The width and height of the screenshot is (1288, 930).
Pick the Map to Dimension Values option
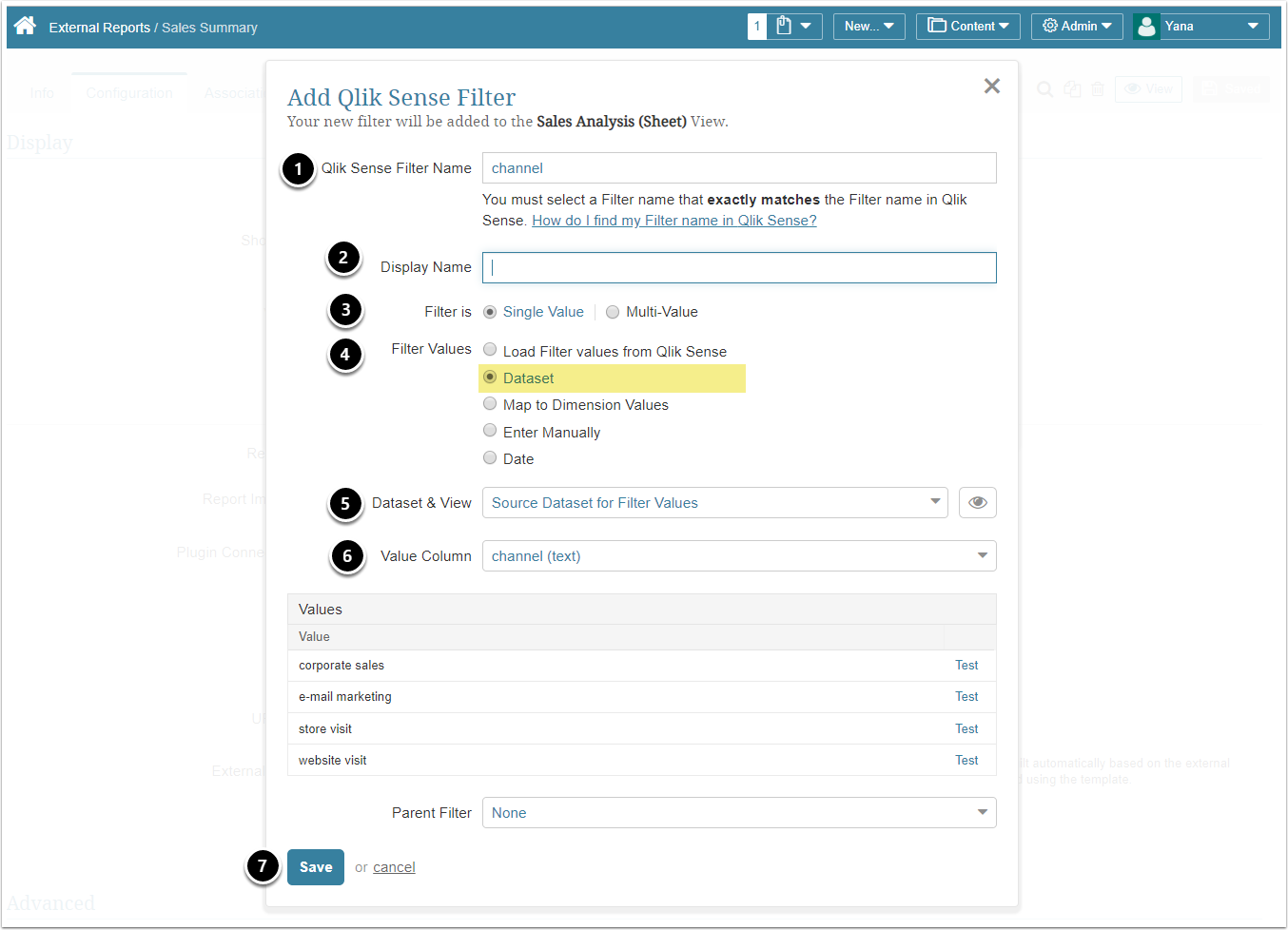point(490,404)
